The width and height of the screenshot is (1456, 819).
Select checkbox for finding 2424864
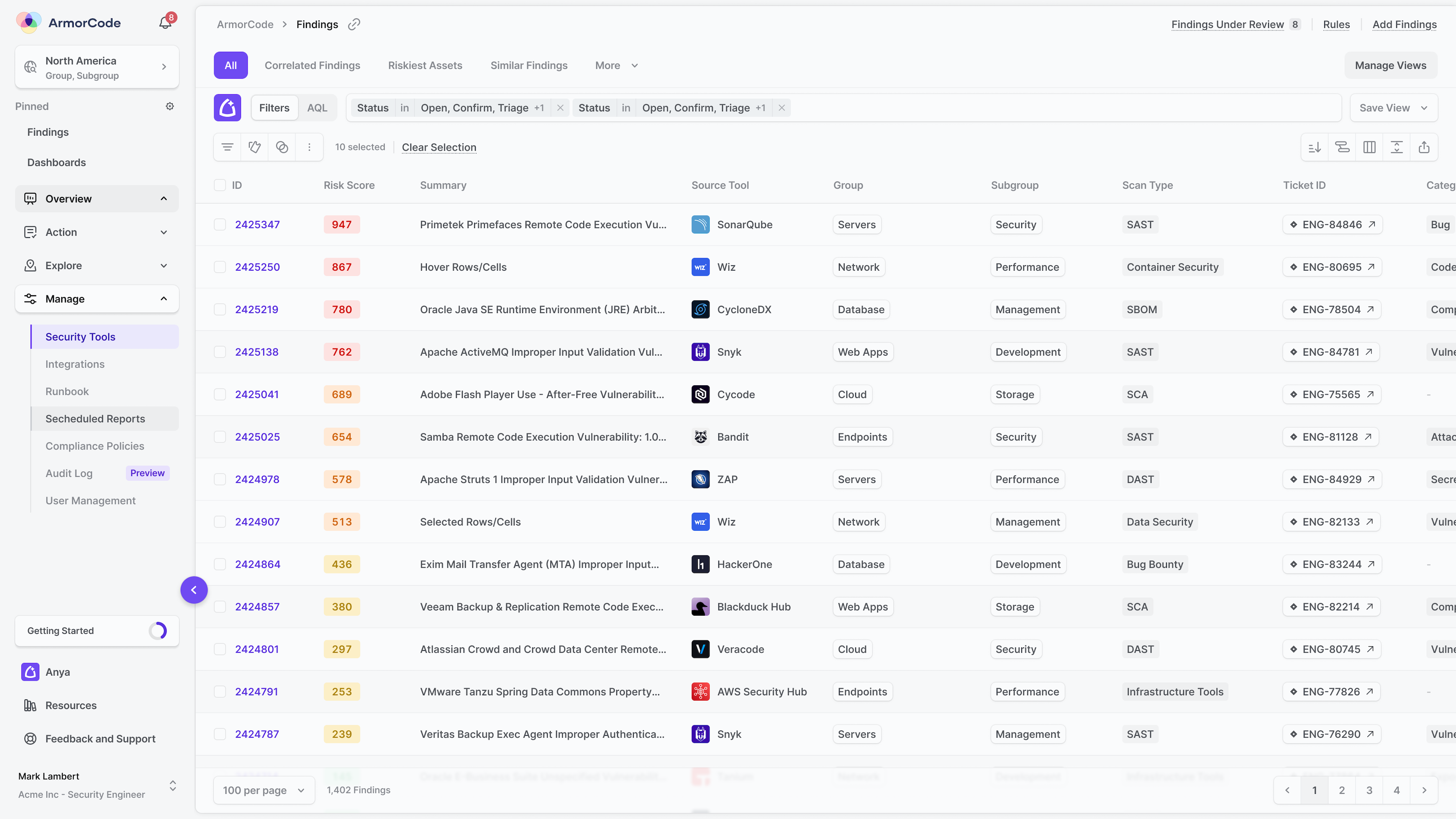(x=220, y=564)
